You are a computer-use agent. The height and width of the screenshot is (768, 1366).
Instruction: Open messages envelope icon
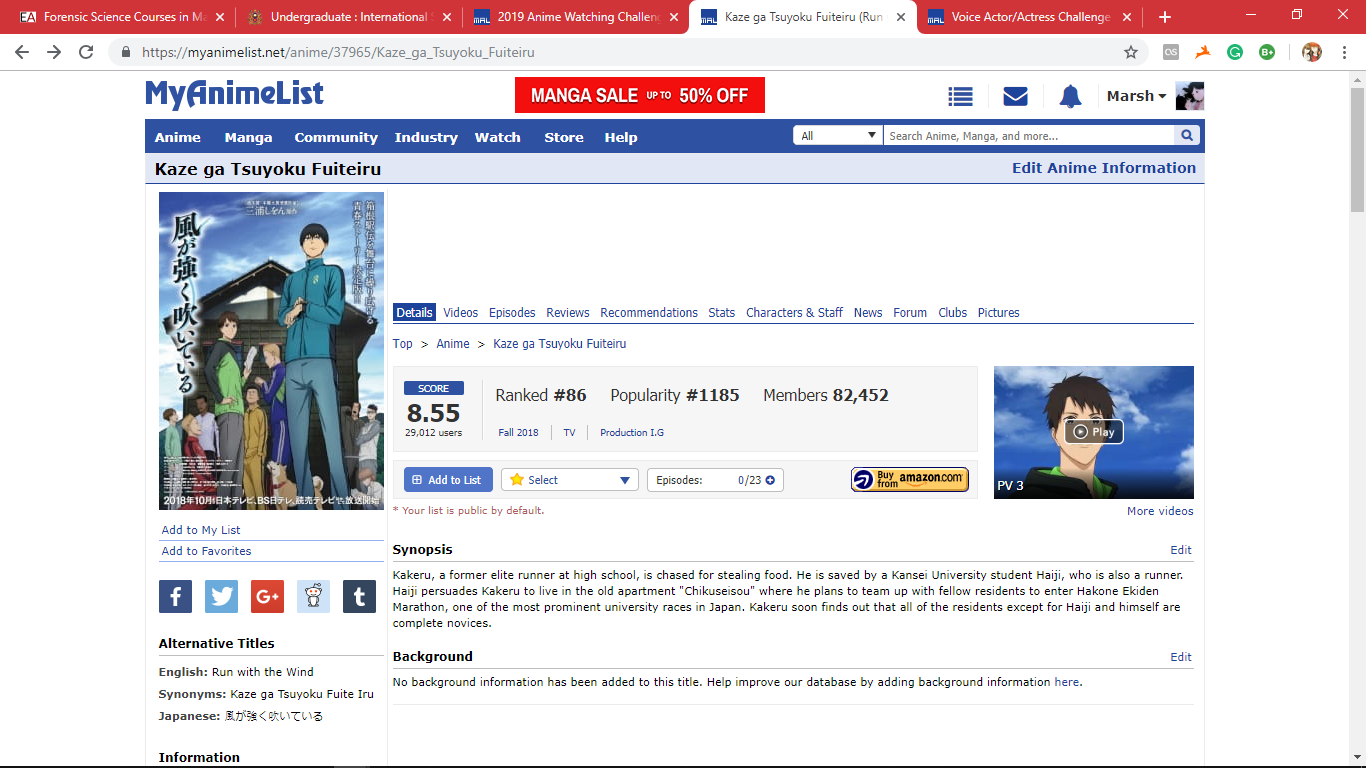pos(1015,96)
